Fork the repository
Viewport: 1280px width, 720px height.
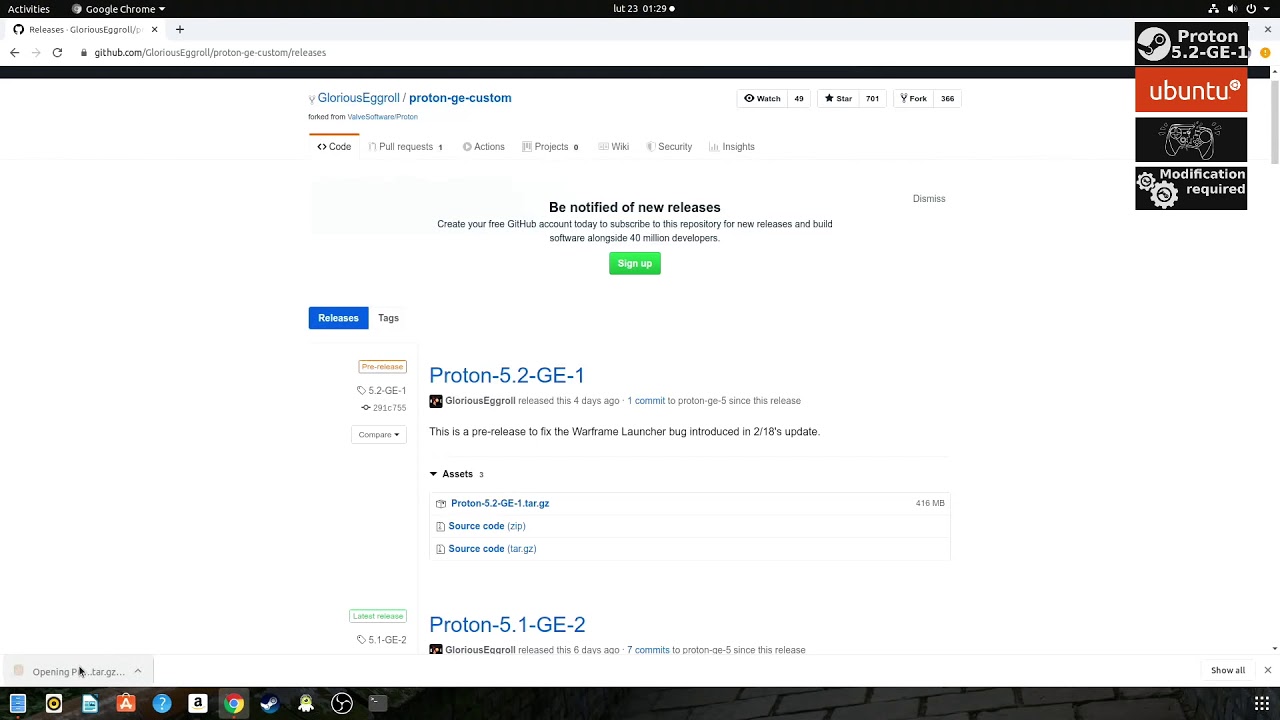913,98
